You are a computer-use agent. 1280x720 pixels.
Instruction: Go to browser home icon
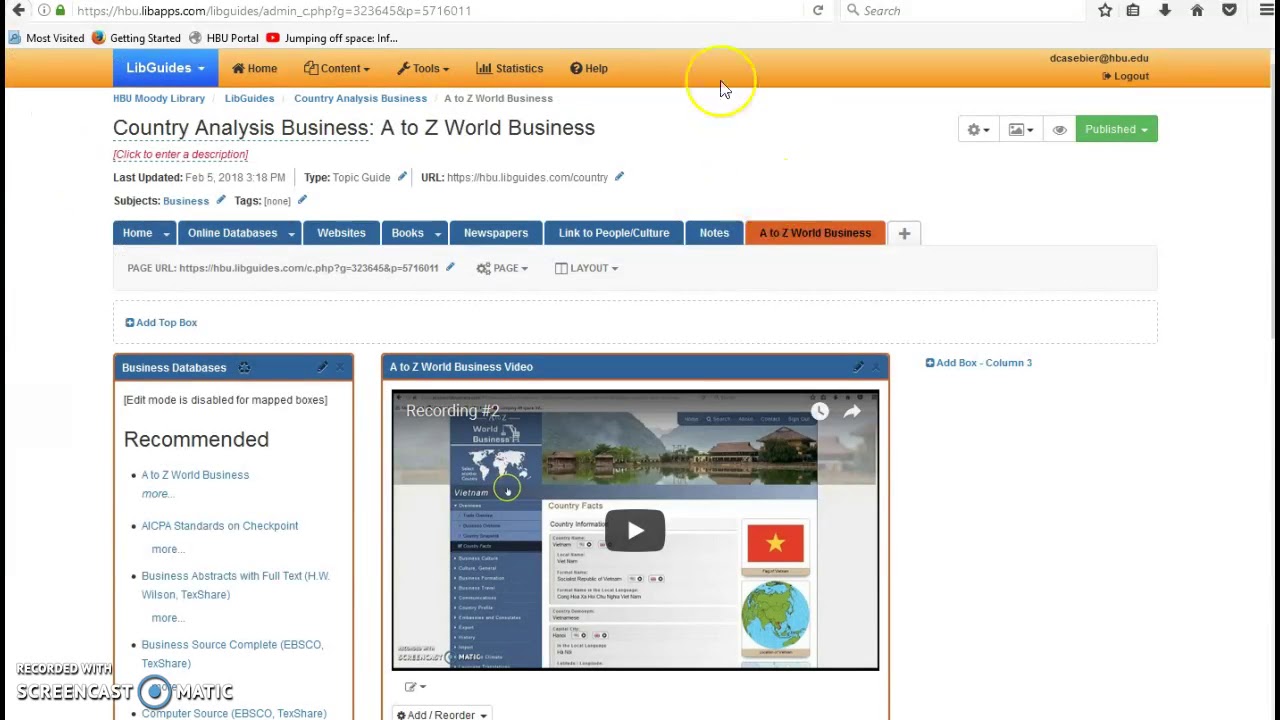point(1197,10)
